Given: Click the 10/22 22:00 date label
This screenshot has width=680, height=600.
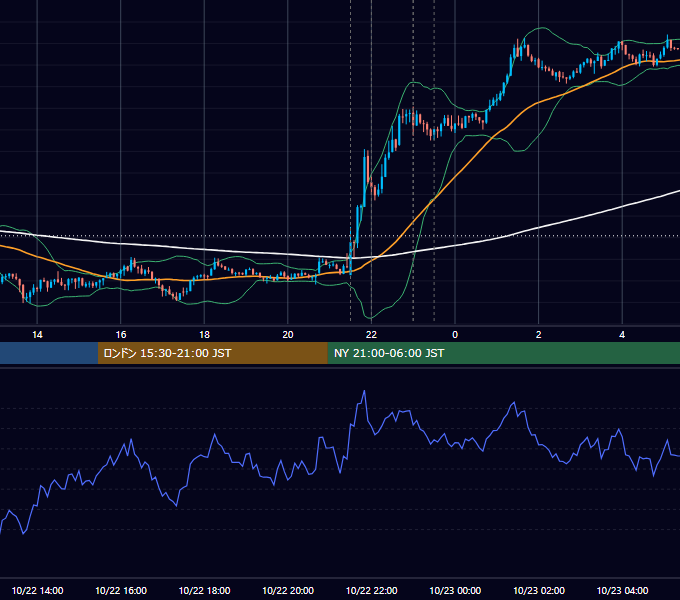Looking at the screenshot, I should point(371,590).
